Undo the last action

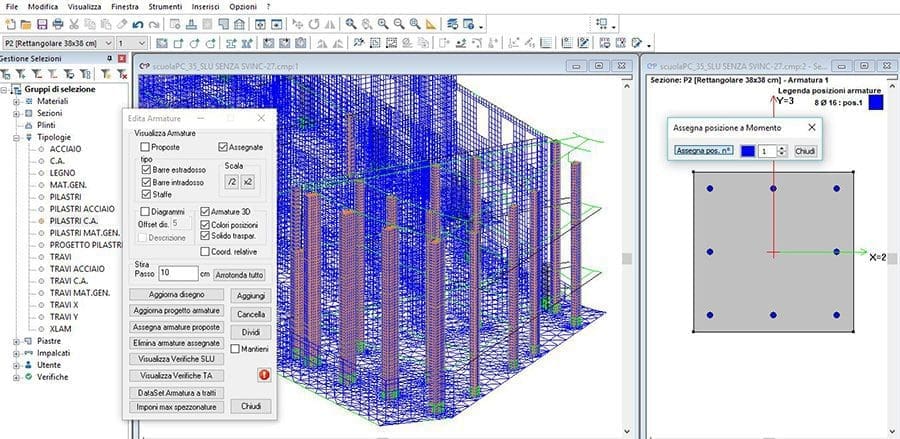[138, 24]
